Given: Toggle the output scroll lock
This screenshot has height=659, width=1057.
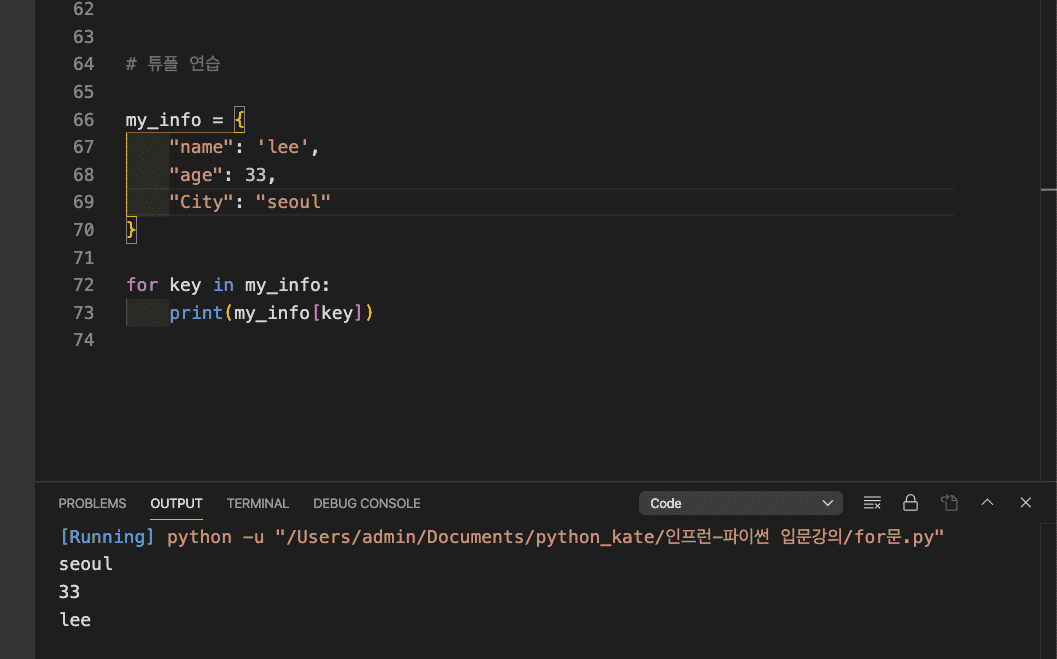Looking at the screenshot, I should 910,503.
